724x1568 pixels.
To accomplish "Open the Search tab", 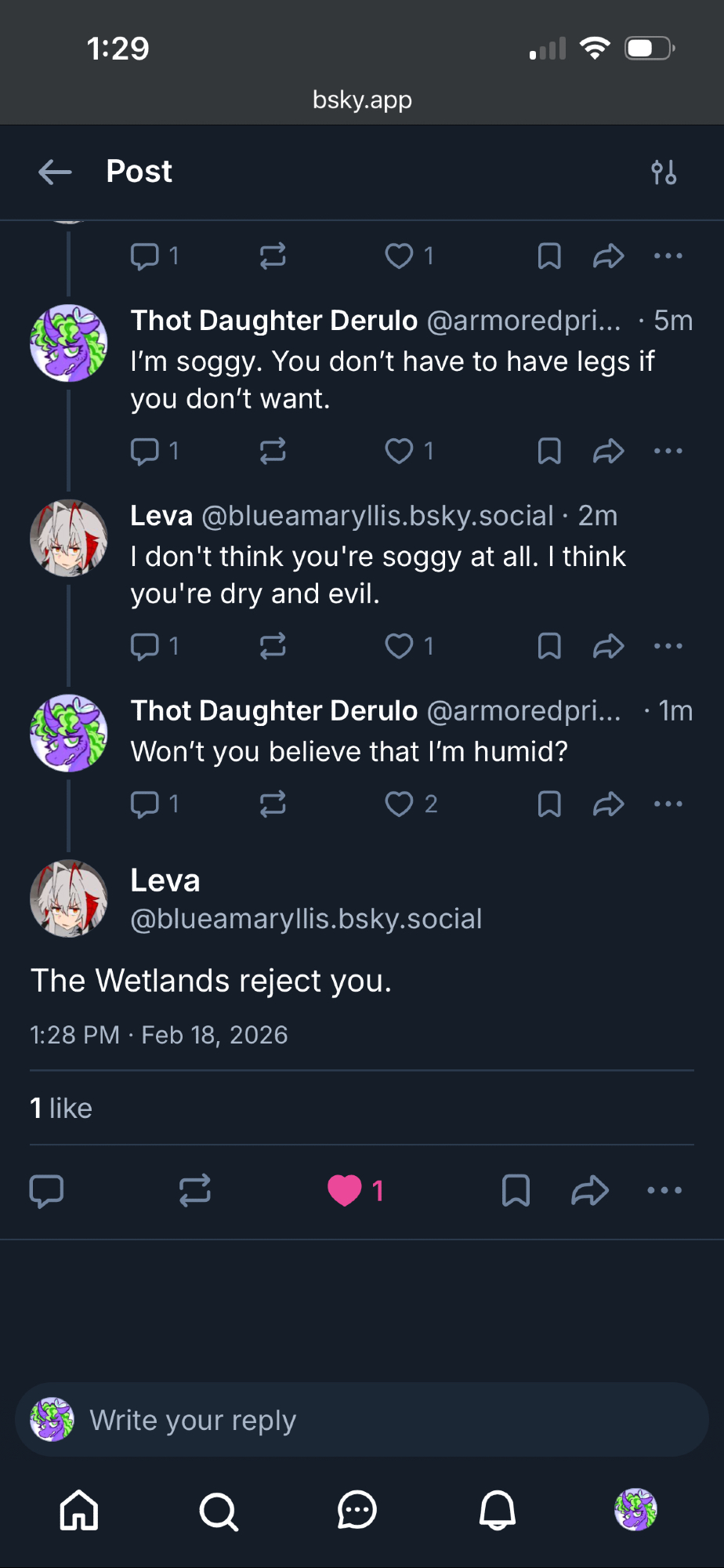I will click(x=219, y=1510).
